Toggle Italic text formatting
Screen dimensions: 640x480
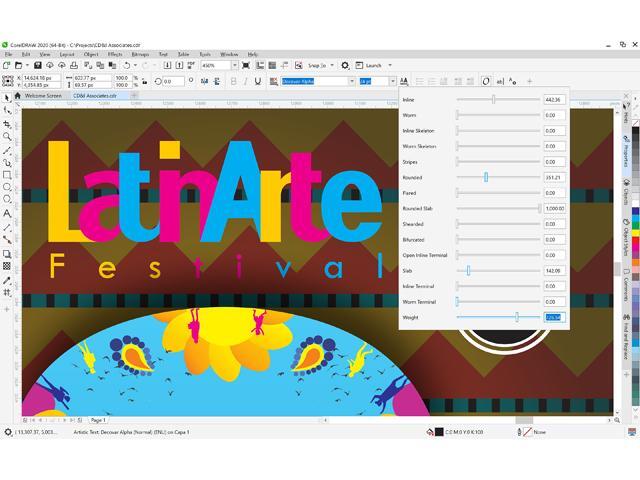coord(246,81)
